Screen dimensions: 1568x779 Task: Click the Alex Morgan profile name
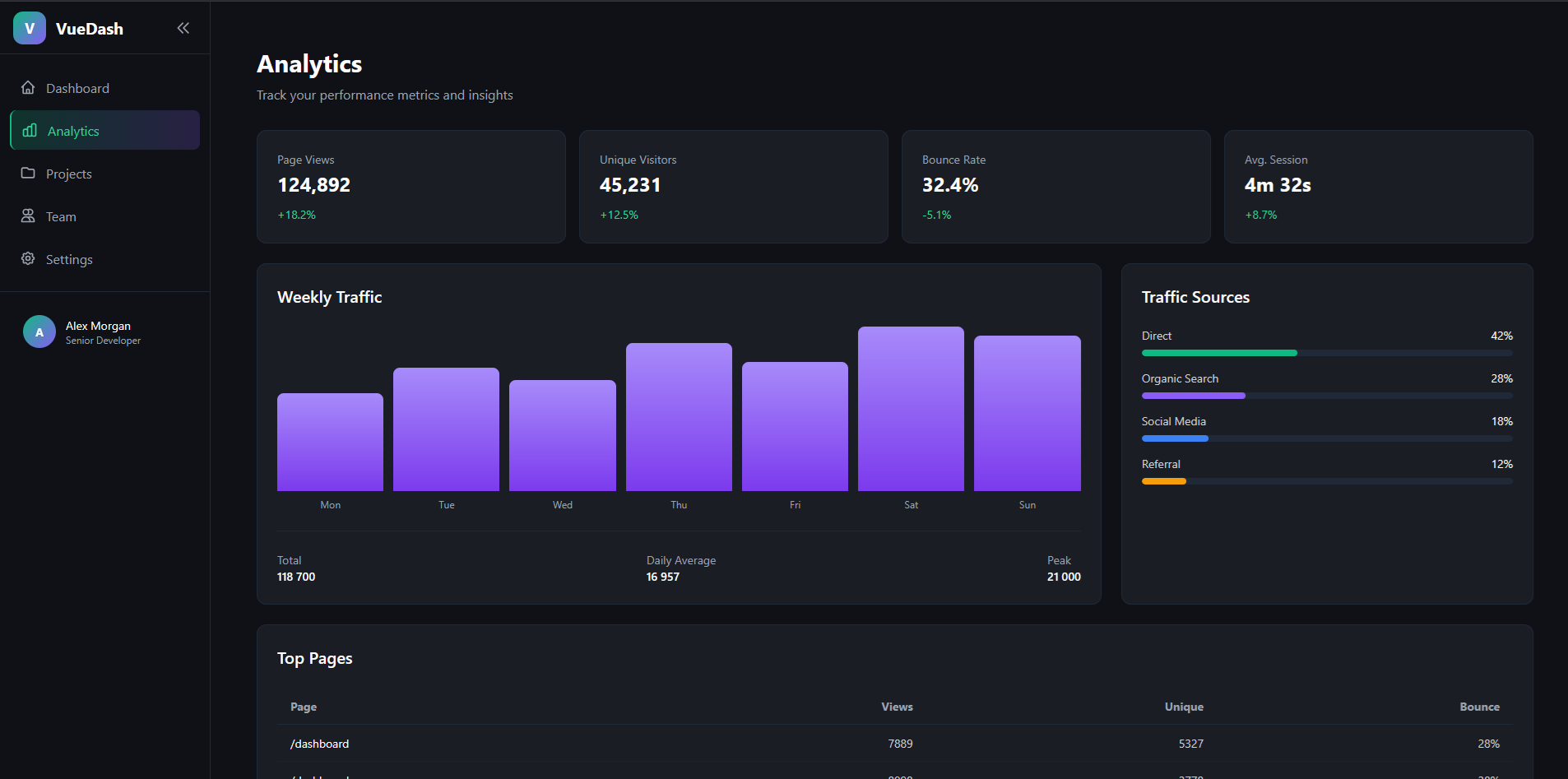[98, 326]
